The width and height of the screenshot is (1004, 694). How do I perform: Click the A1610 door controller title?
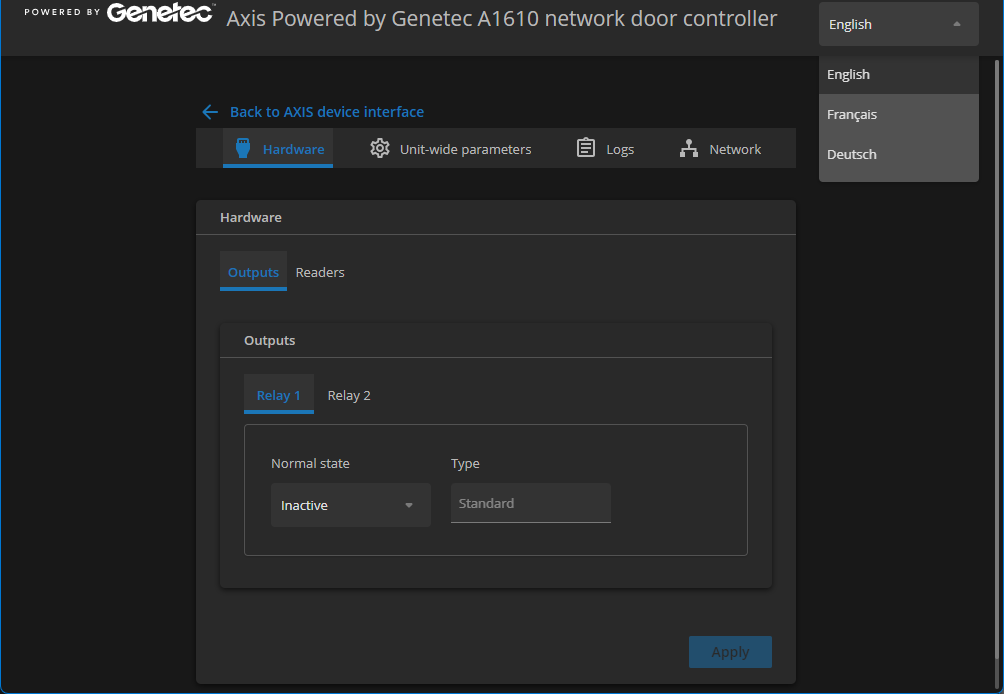pyautogui.click(x=501, y=19)
